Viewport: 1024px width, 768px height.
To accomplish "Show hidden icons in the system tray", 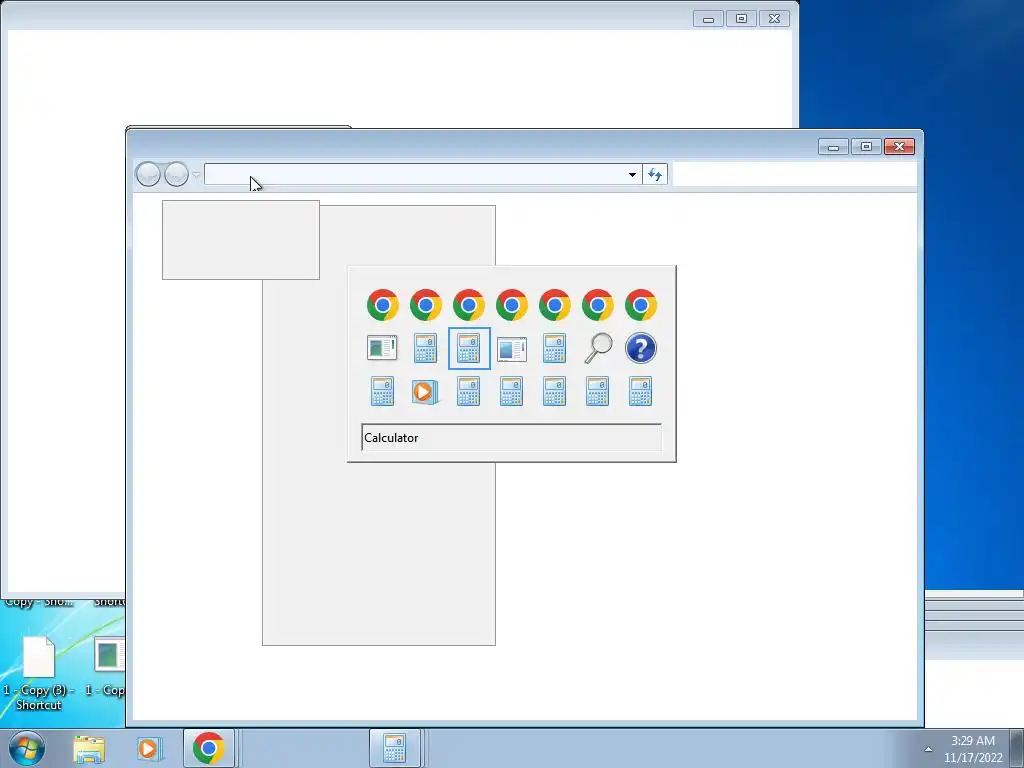I will 928,749.
